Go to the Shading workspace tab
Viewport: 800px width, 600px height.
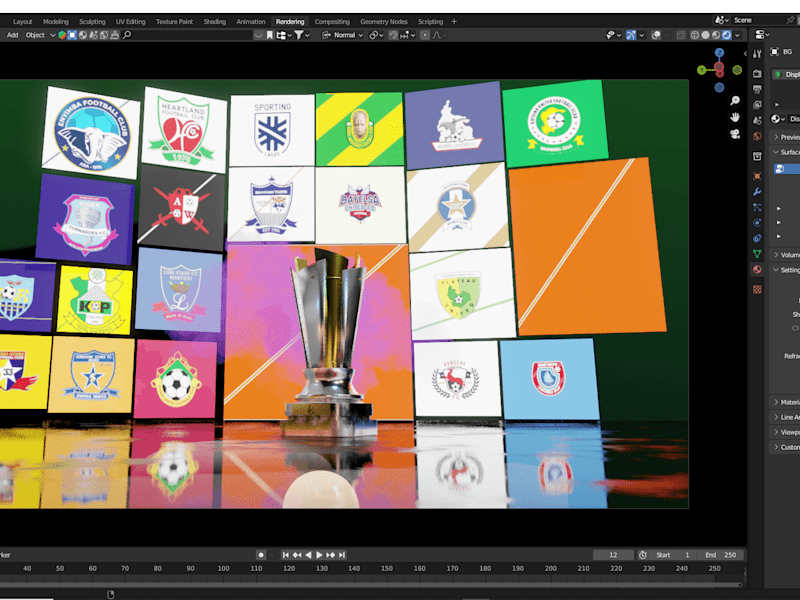click(214, 21)
